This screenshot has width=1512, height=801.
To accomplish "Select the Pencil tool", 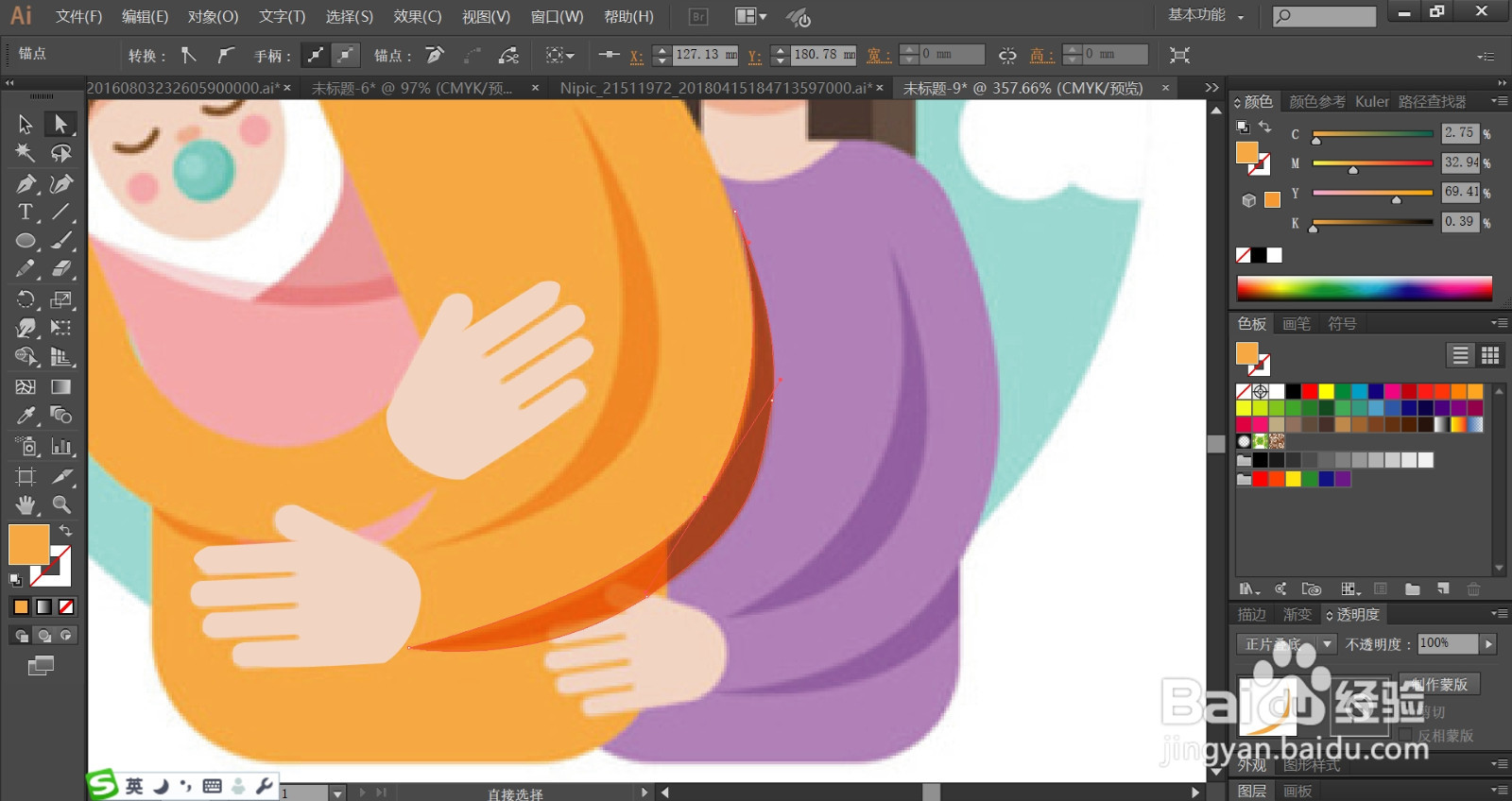I will pos(26,269).
